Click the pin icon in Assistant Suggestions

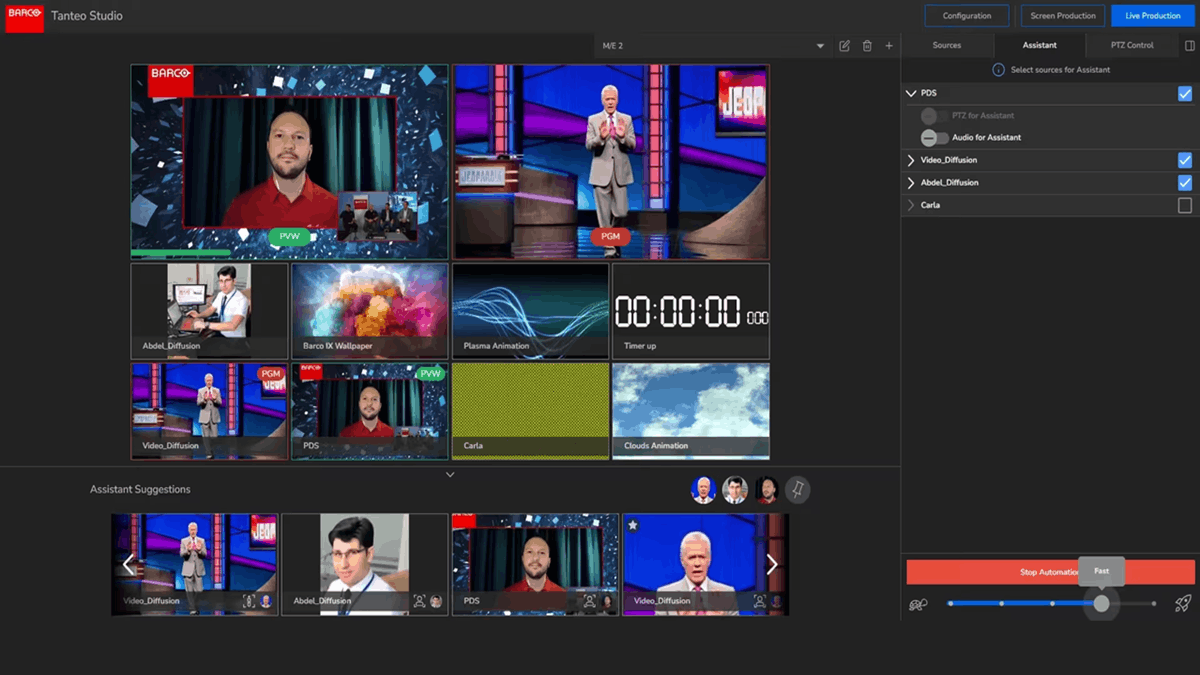(797, 489)
